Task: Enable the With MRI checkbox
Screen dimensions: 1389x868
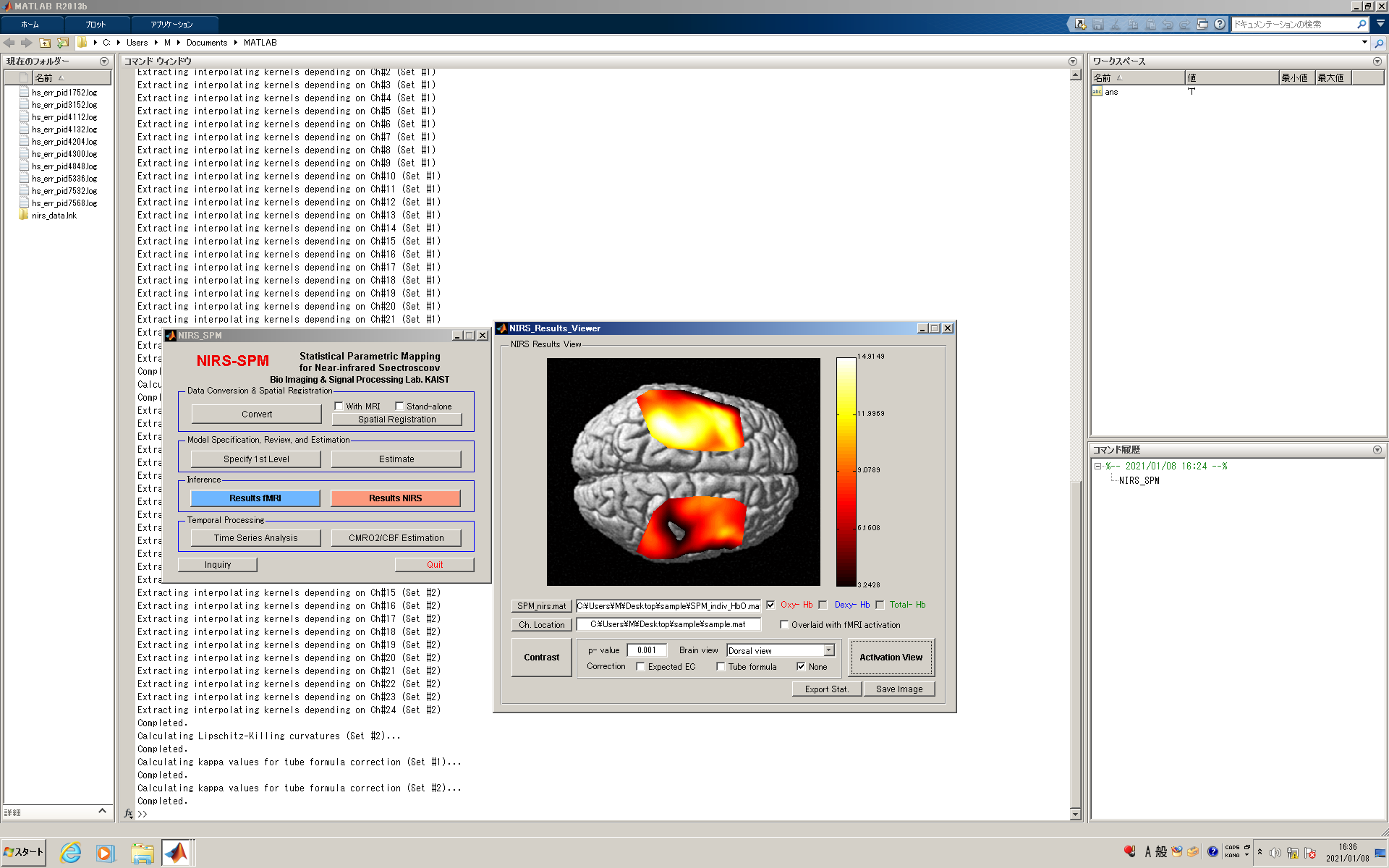Action: point(339,406)
